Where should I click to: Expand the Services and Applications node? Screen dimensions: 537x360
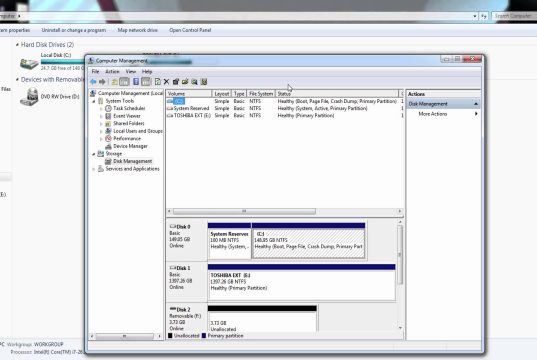pyautogui.click(x=93, y=169)
